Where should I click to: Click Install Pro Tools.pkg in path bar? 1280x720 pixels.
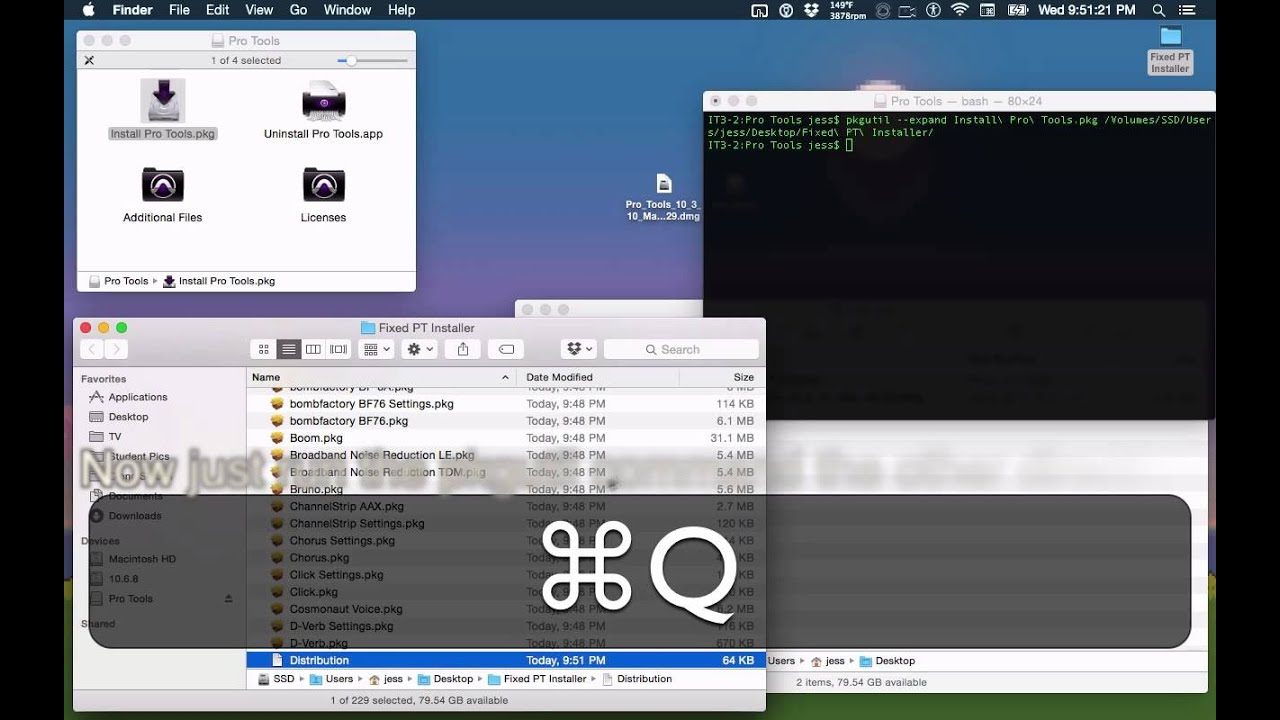[x=219, y=281]
